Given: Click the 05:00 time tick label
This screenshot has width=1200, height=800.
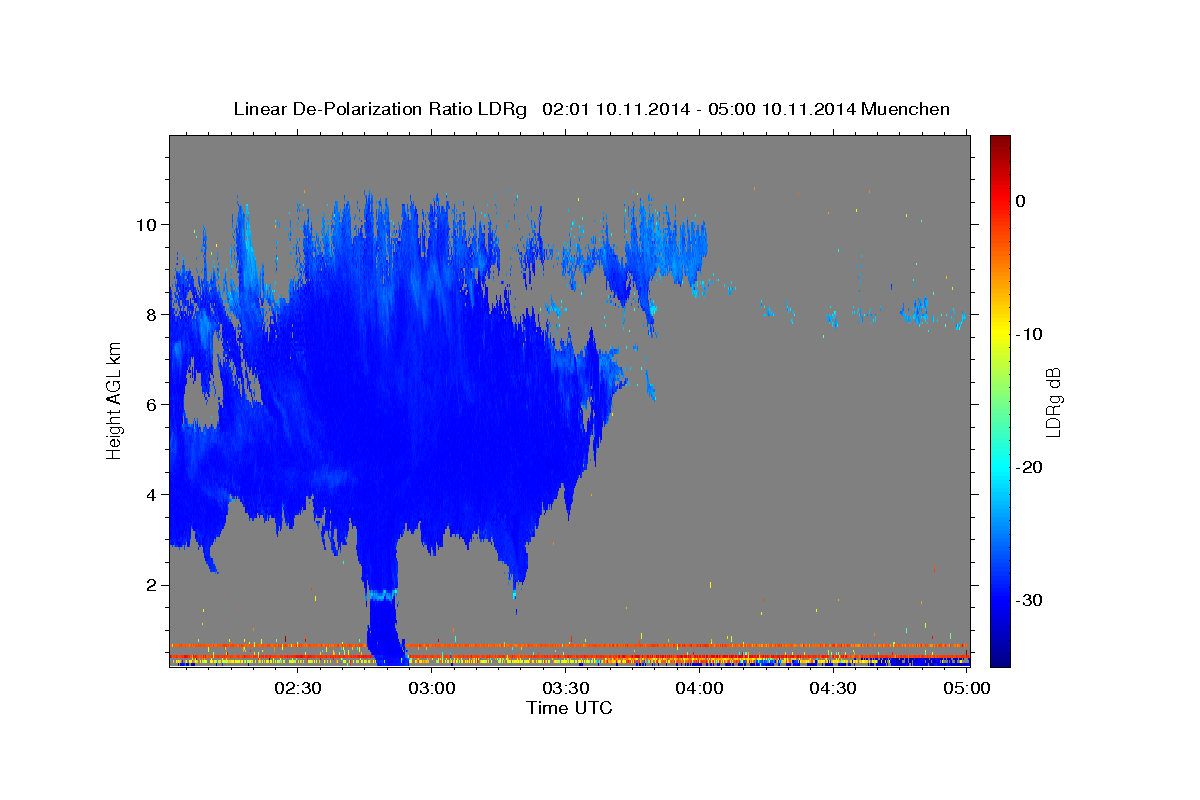Looking at the screenshot, I should pyautogui.click(x=967, y=688).
